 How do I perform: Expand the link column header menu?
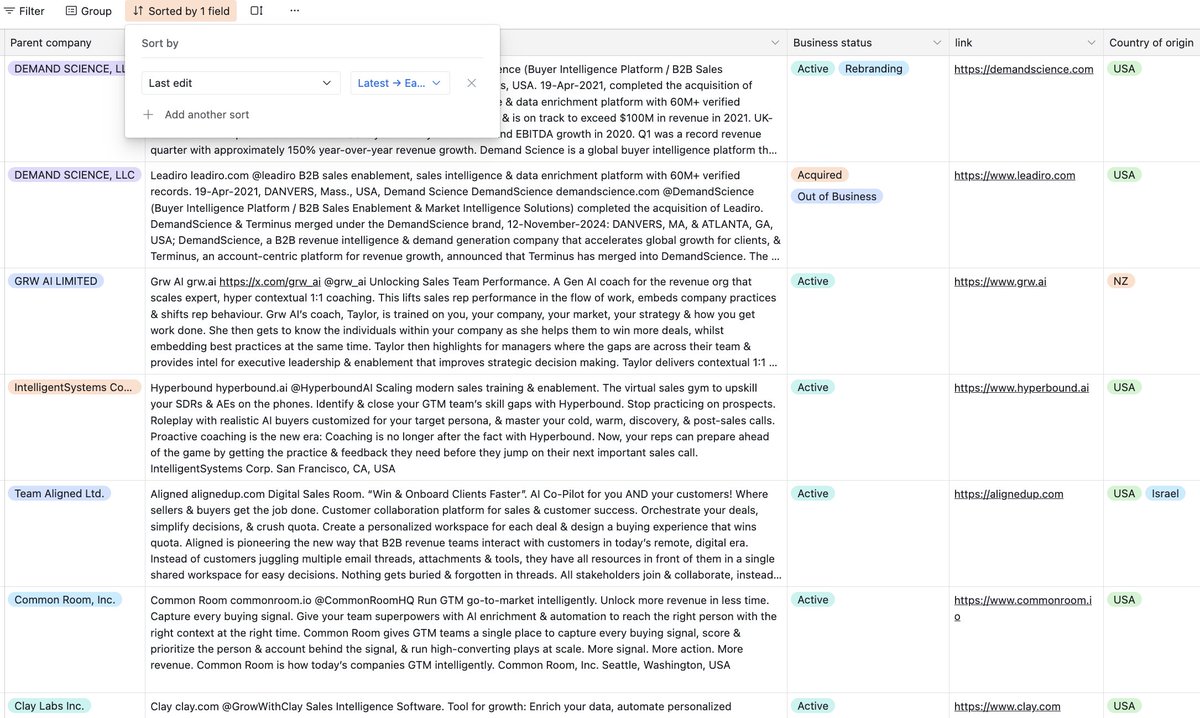pyautogui.click(x=1090, y=43)
